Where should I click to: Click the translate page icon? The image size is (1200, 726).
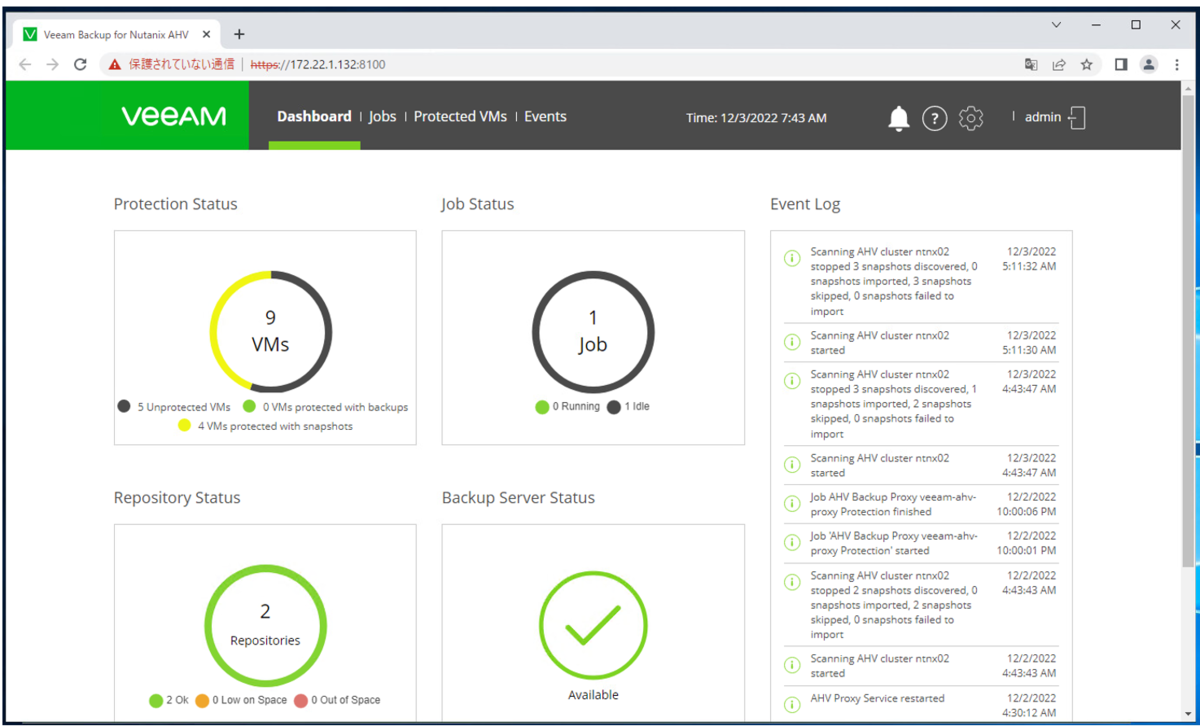tap(1031, 64)
